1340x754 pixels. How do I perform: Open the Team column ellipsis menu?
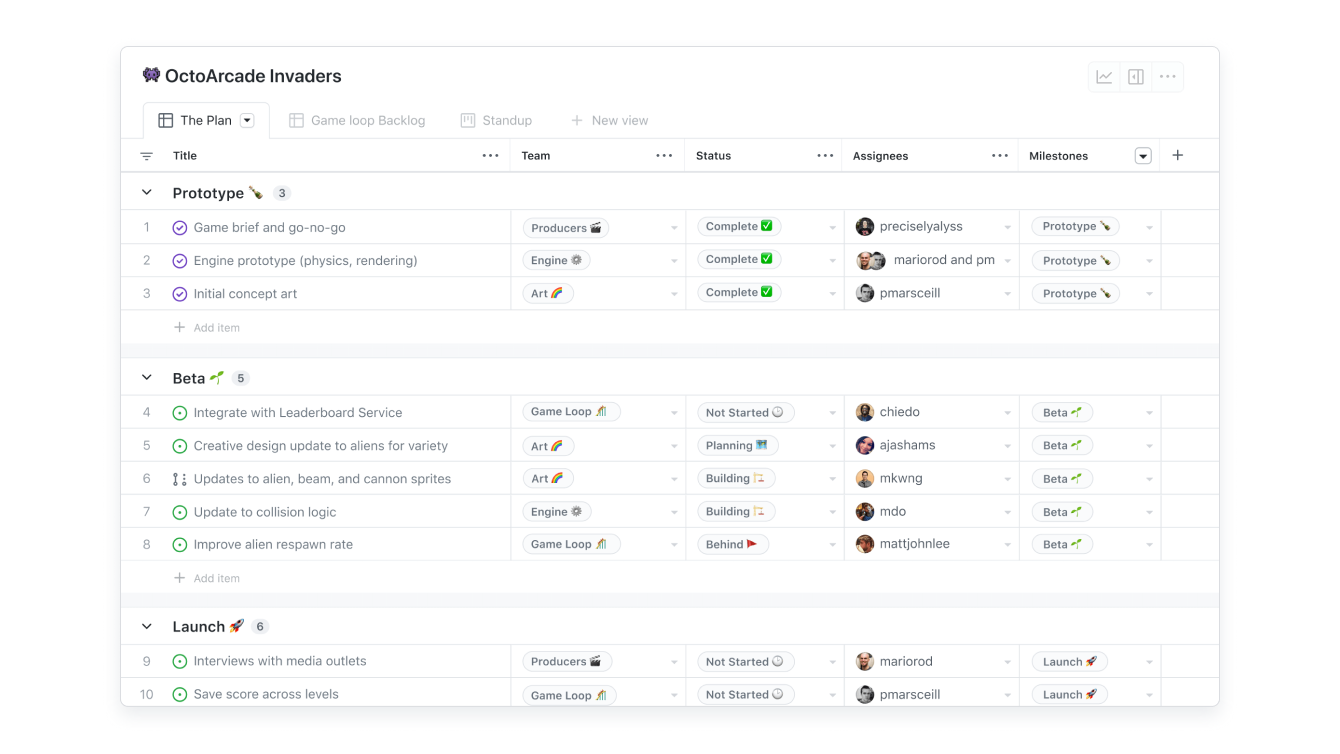664,155
